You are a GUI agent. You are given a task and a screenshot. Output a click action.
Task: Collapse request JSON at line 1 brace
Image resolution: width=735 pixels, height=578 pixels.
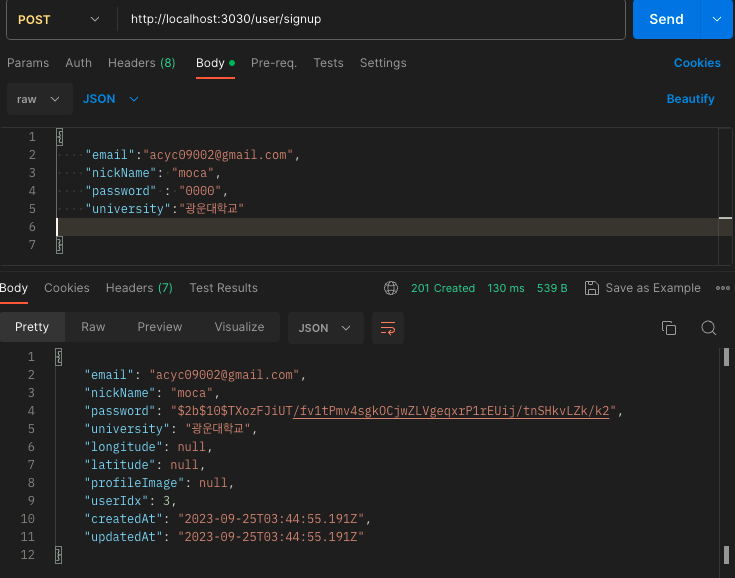(60, 137)
